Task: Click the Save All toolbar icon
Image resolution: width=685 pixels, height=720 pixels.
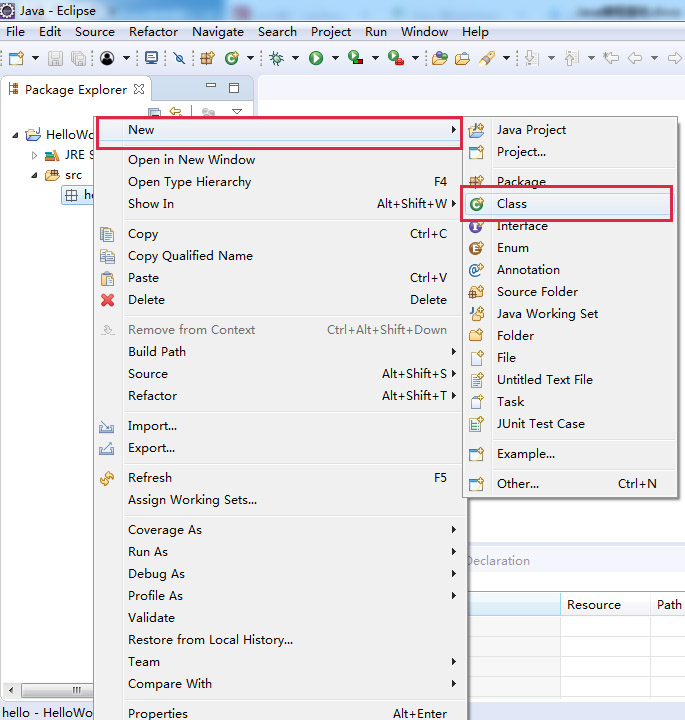Action: click(x=79, y=58)
